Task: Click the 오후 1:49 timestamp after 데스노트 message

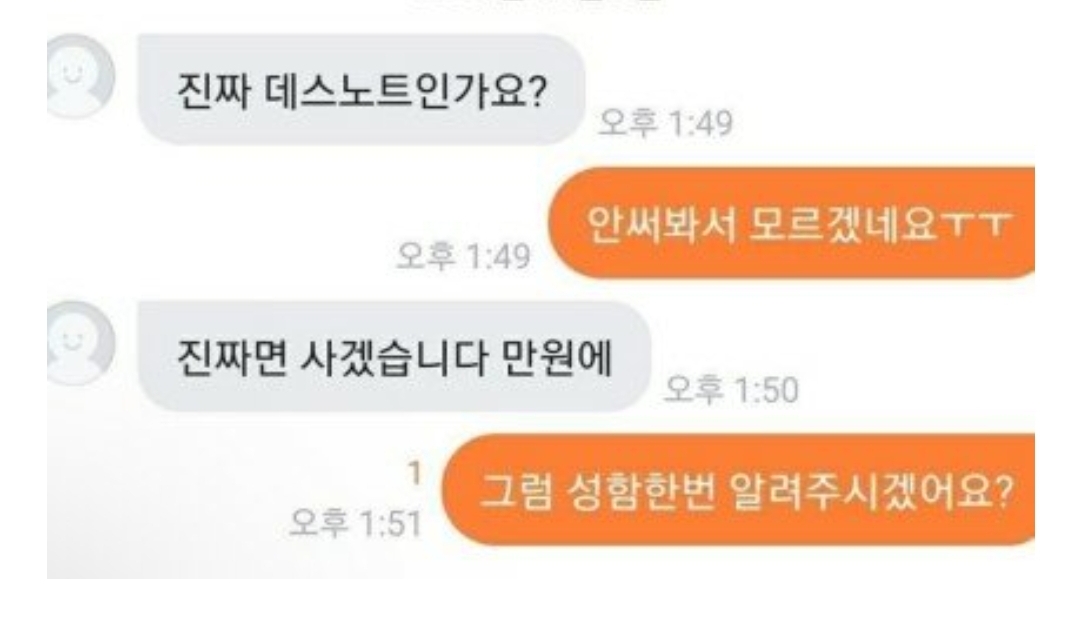Action: (665, 124)
